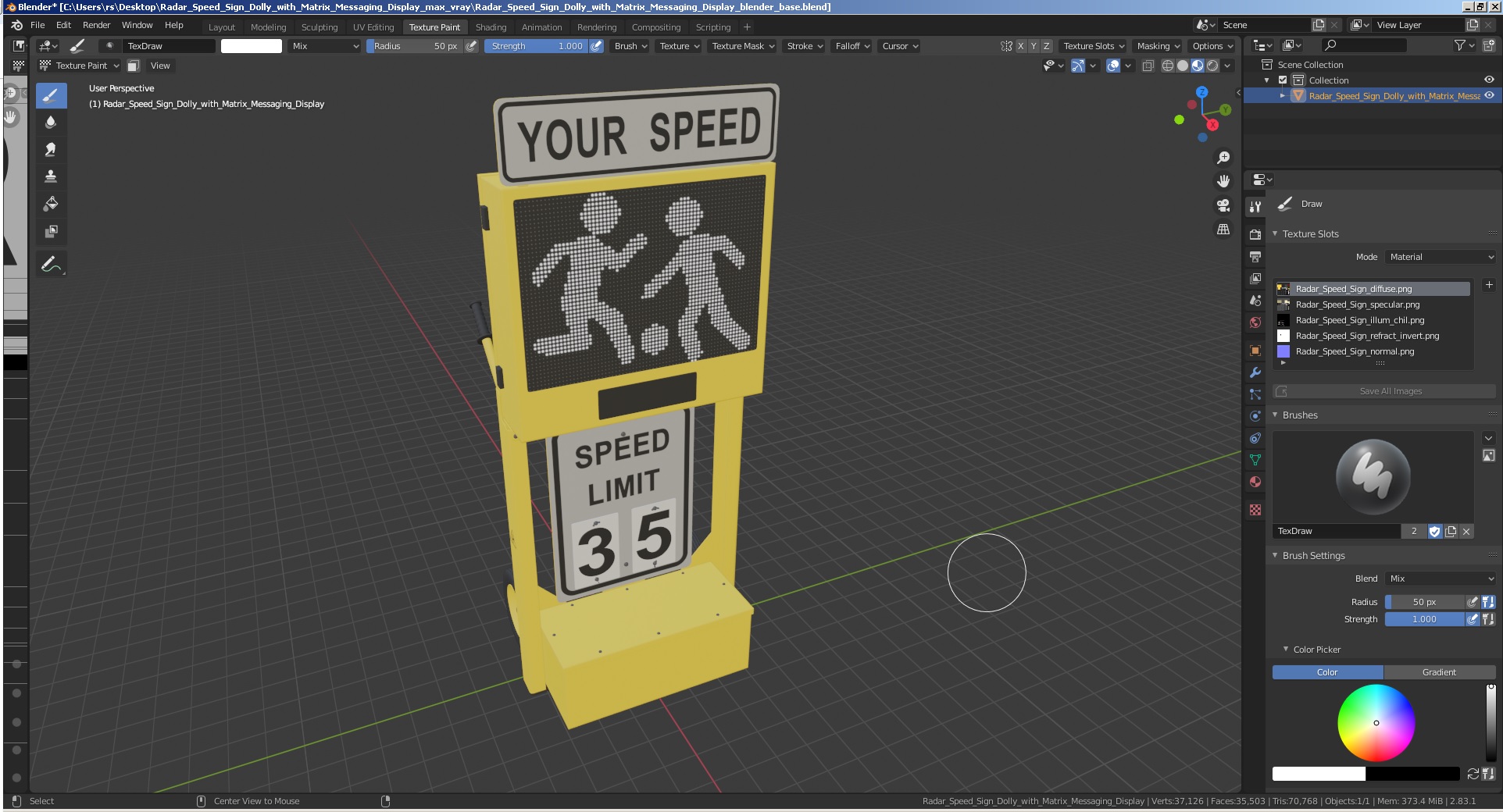Toggle radius pen pressure in header
1503x812 pixels.
pos(471,46)
